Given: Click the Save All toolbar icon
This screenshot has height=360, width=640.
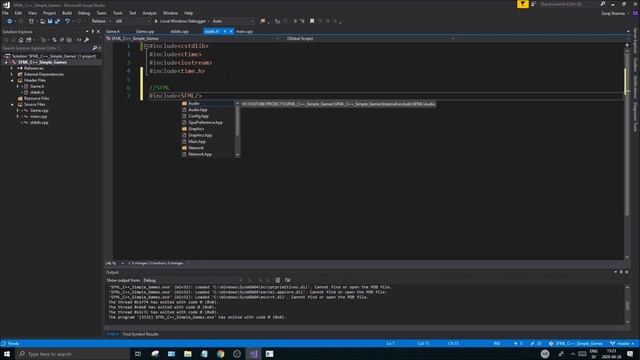Looking at the screenshot, I should 57,21.
